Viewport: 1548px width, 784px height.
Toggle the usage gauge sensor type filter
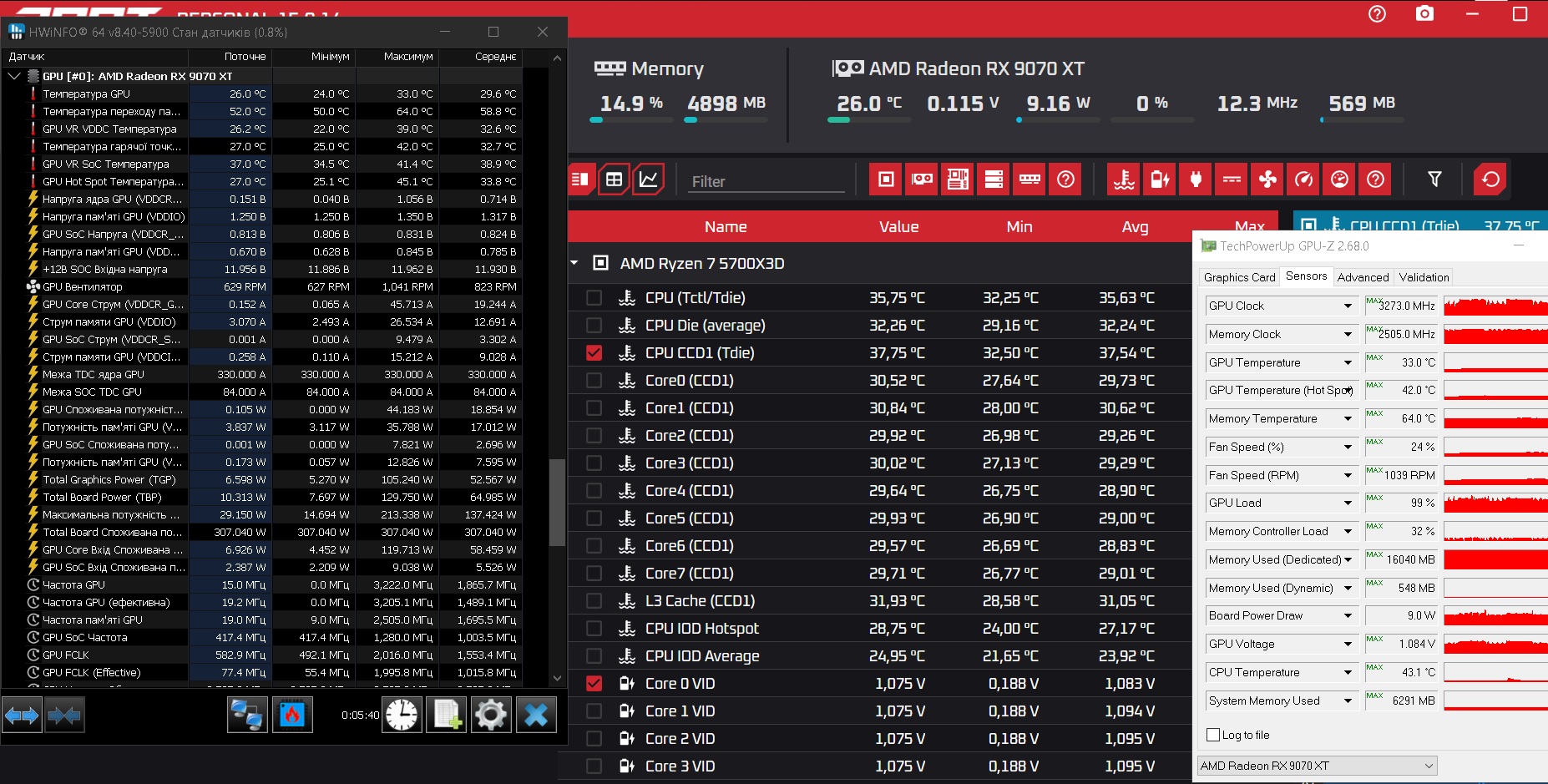(x=1339, y=179)
